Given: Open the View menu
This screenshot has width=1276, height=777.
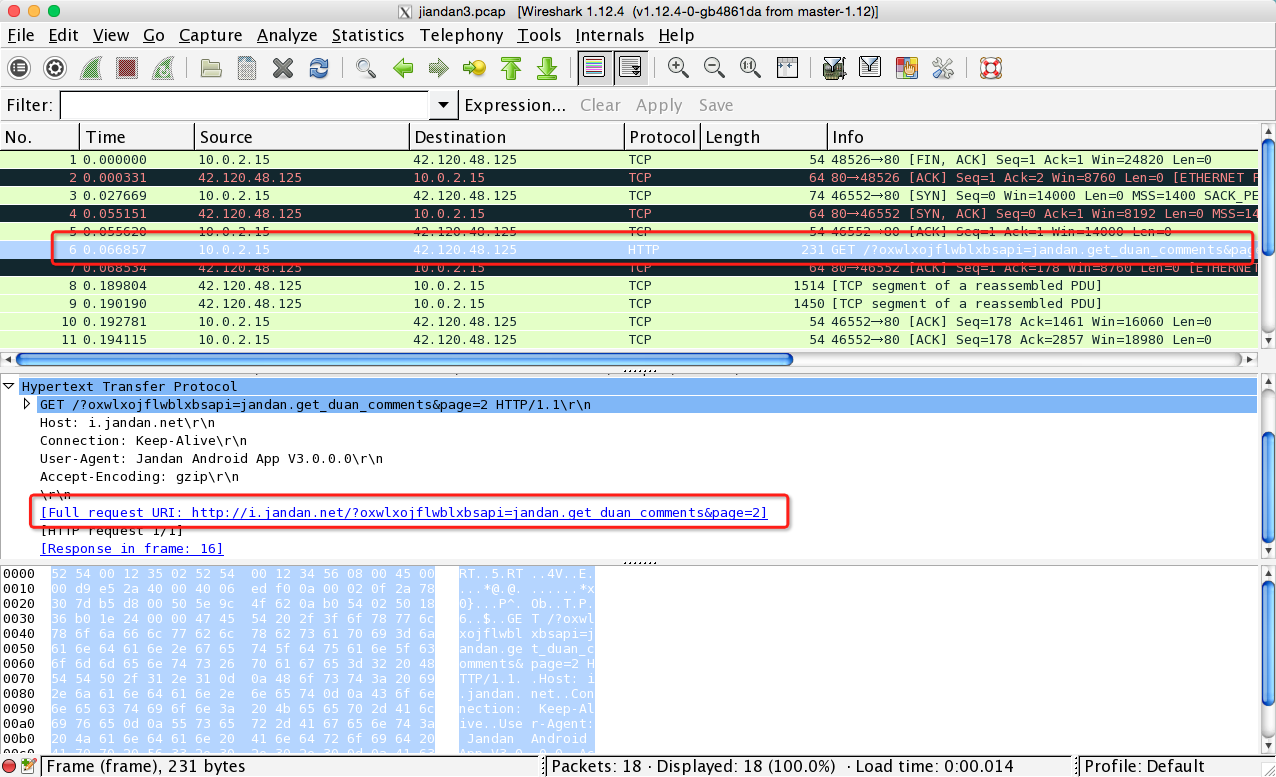Looking at the screenshot, I should point(111,35).
